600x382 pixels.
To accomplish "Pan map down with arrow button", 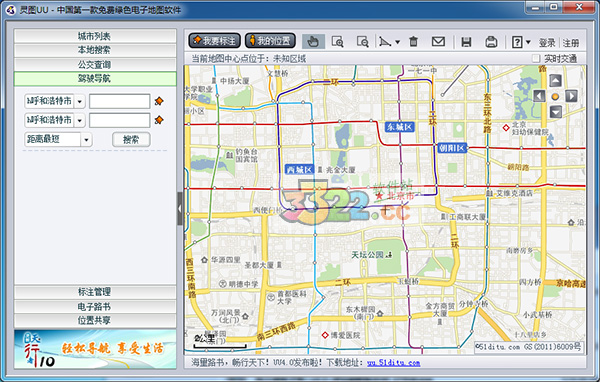I will [x=555, y=111].
